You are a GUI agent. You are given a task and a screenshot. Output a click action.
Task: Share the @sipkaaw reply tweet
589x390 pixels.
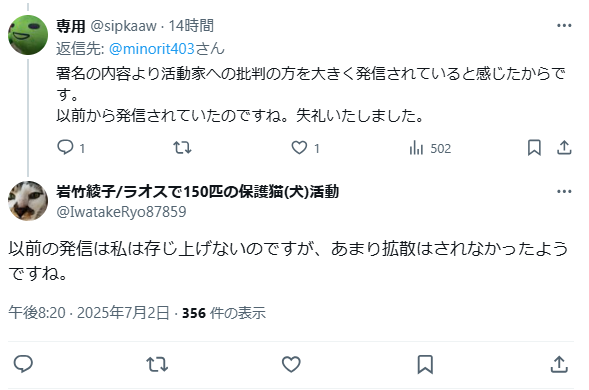pyautogui.click(x=564, y=148)
